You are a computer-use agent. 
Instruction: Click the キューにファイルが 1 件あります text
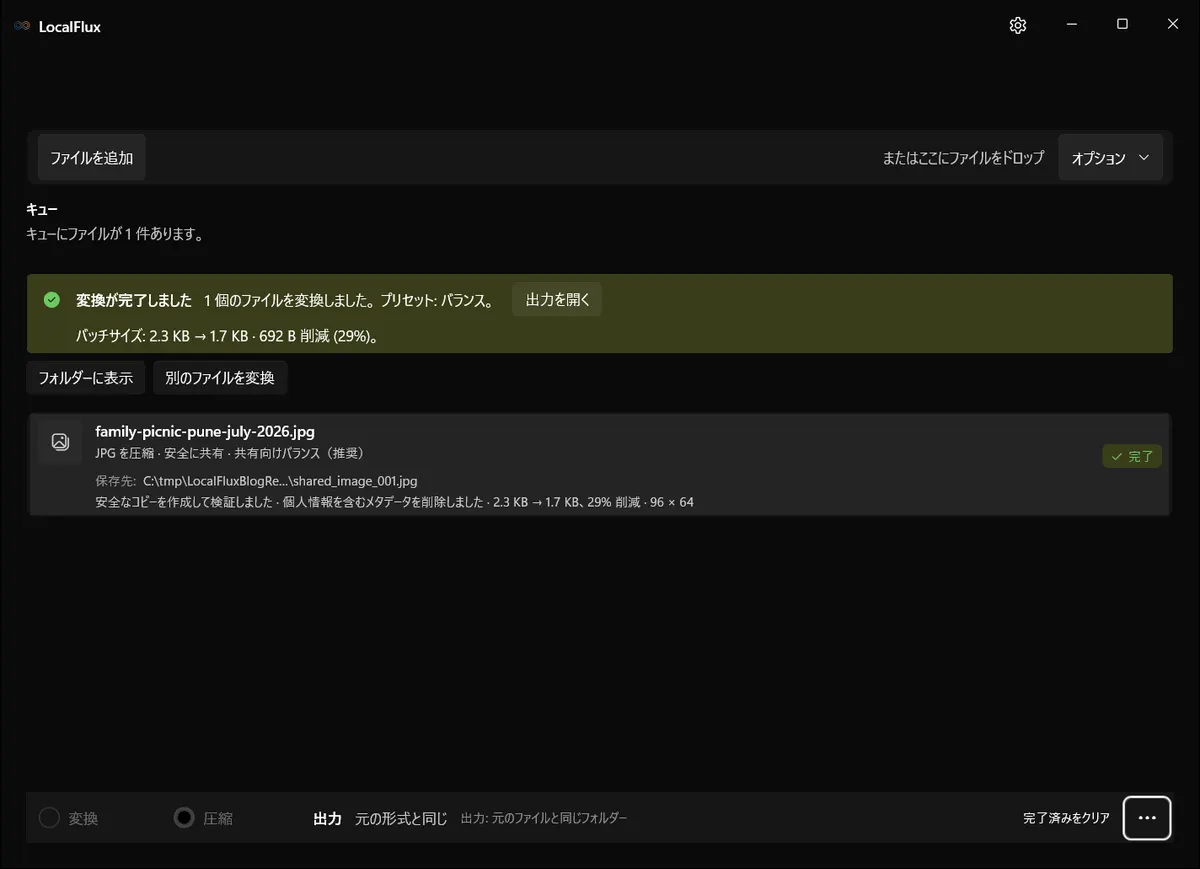pos(115,234)
